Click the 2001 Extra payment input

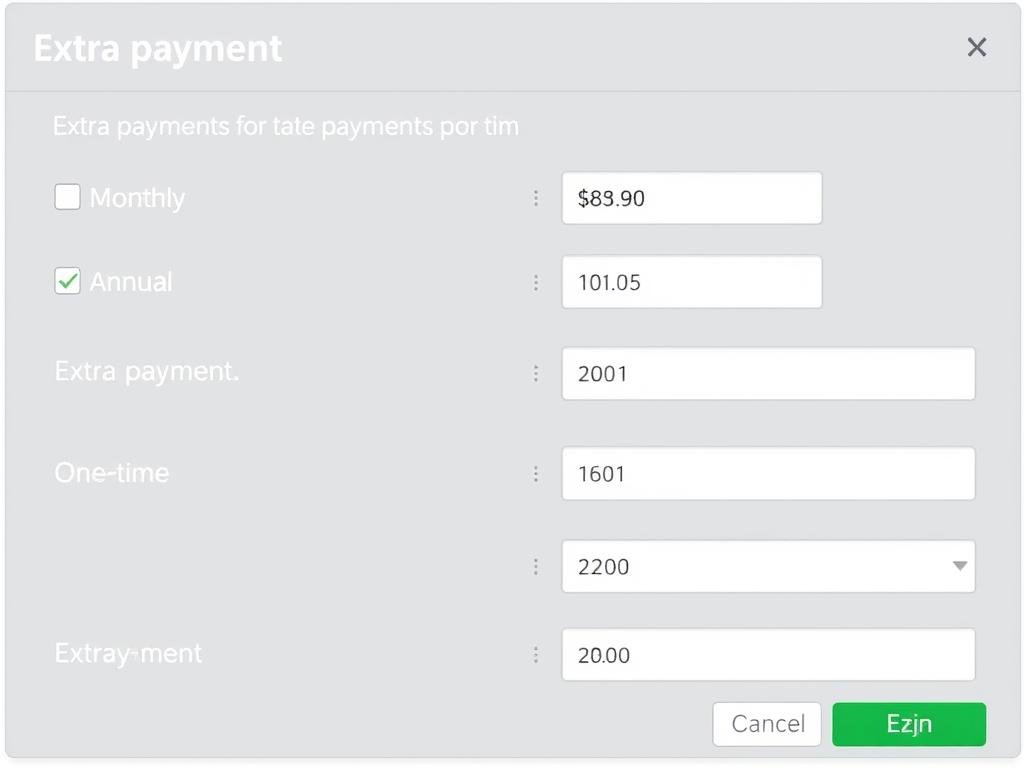coord(768,373)
